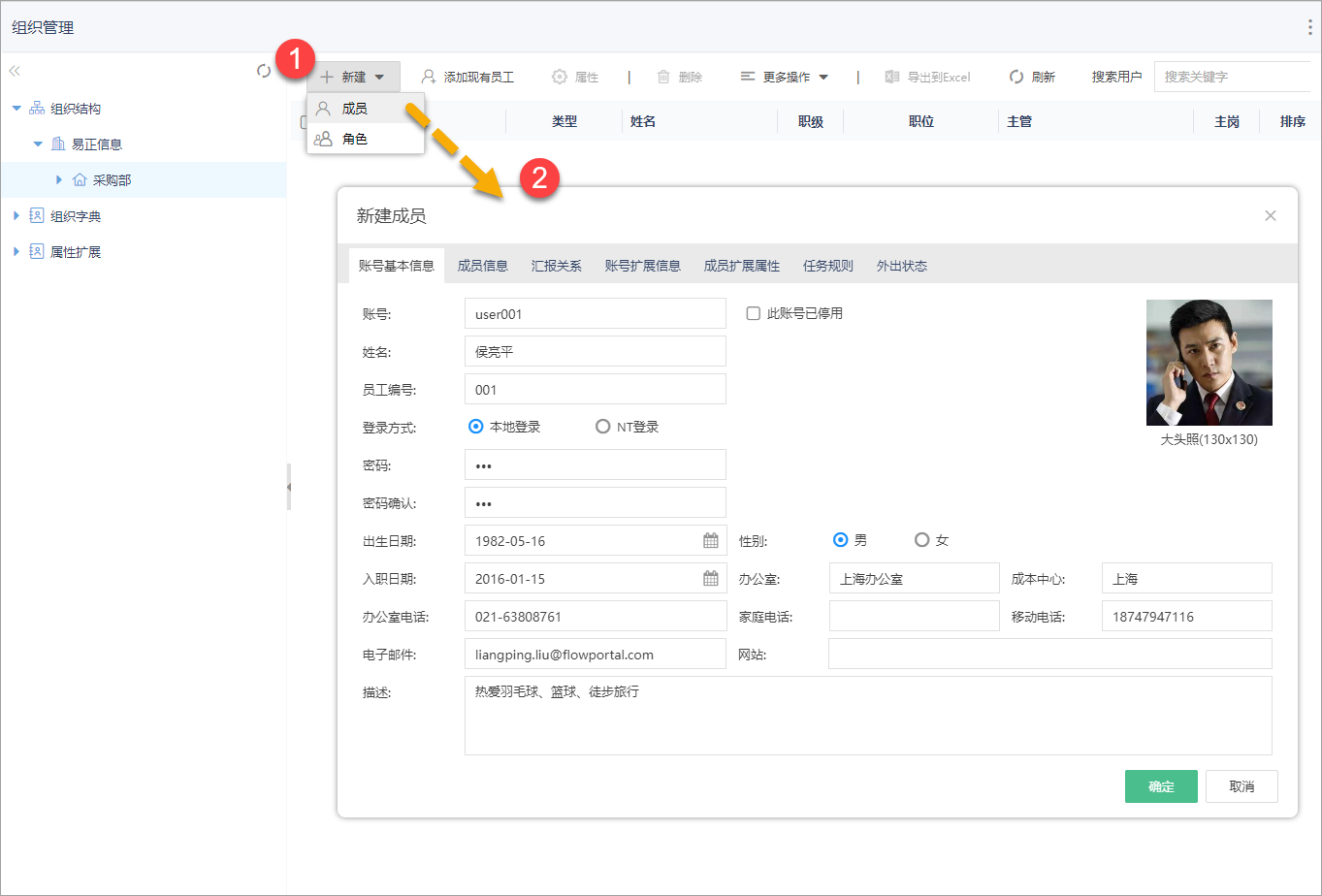Screen dimensions: 1322x896
Task: Open calendar picker for 出生日期
Action: pos(711,541)
